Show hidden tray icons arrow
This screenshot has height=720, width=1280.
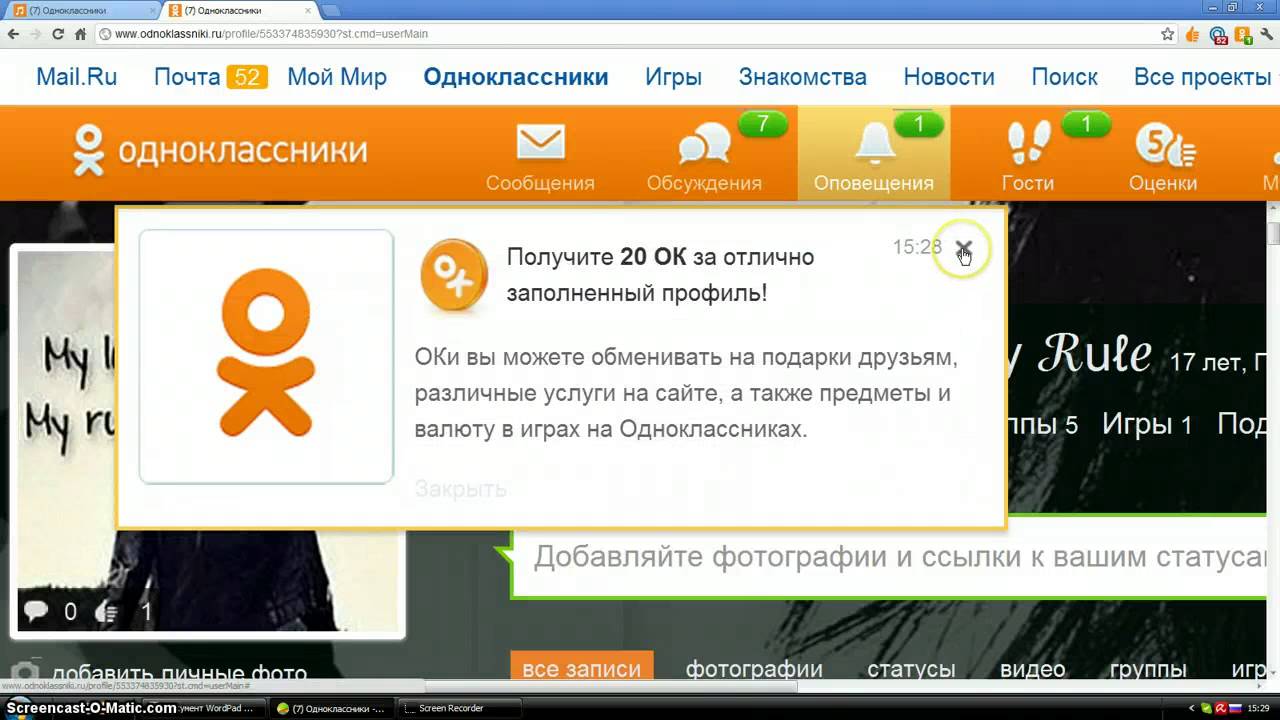pyautogui.click(x=1191, y=708)
